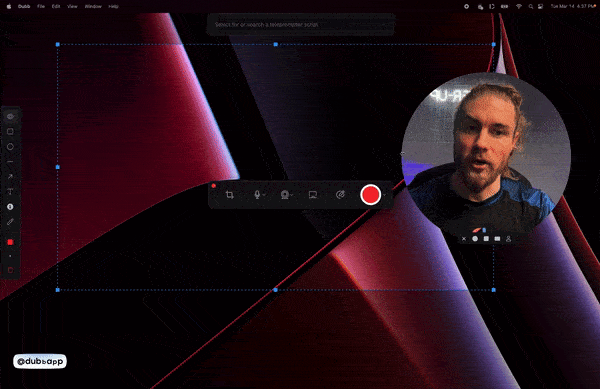Start recording with the red record button
600x389 pixels.
click(x=370, y=195)
